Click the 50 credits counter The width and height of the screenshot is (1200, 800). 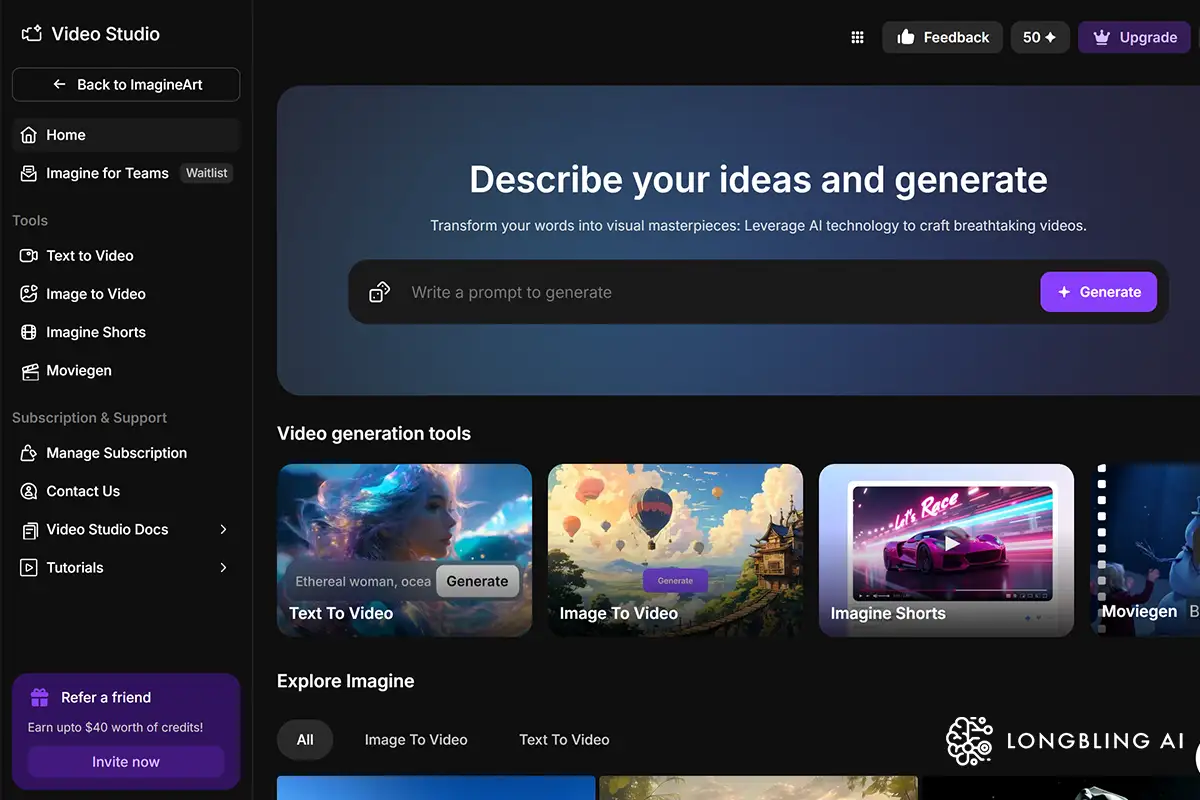click(x=1040, y=37)
